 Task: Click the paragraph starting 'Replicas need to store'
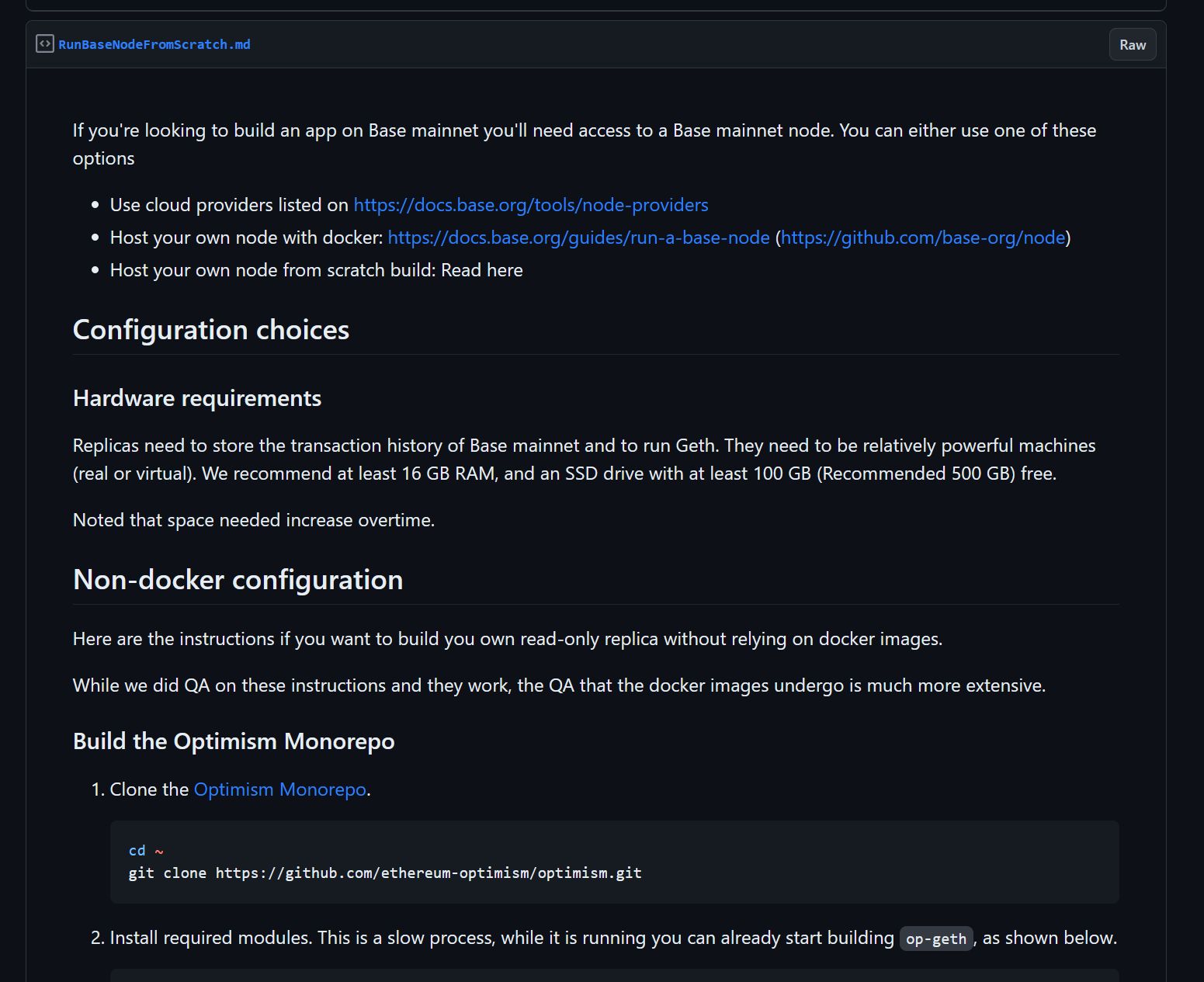tap(584, 460)
